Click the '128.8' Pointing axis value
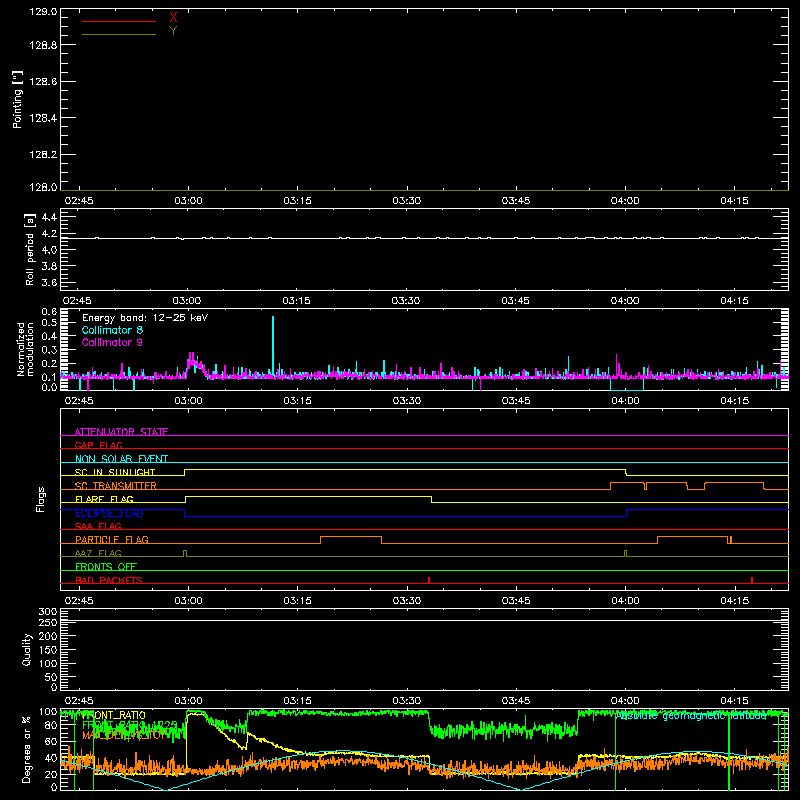Screen dimensions: 800x800 43,45
